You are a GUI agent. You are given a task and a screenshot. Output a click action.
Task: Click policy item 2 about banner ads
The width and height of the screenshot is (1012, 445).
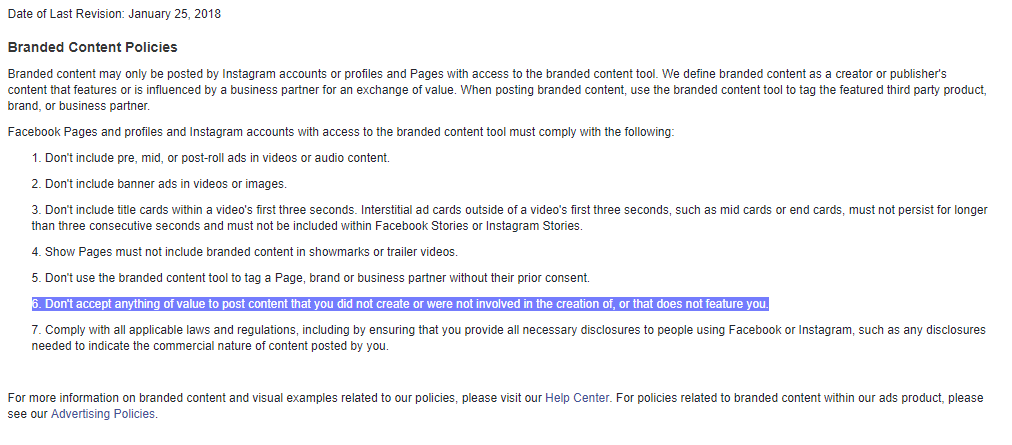[159, 184]
